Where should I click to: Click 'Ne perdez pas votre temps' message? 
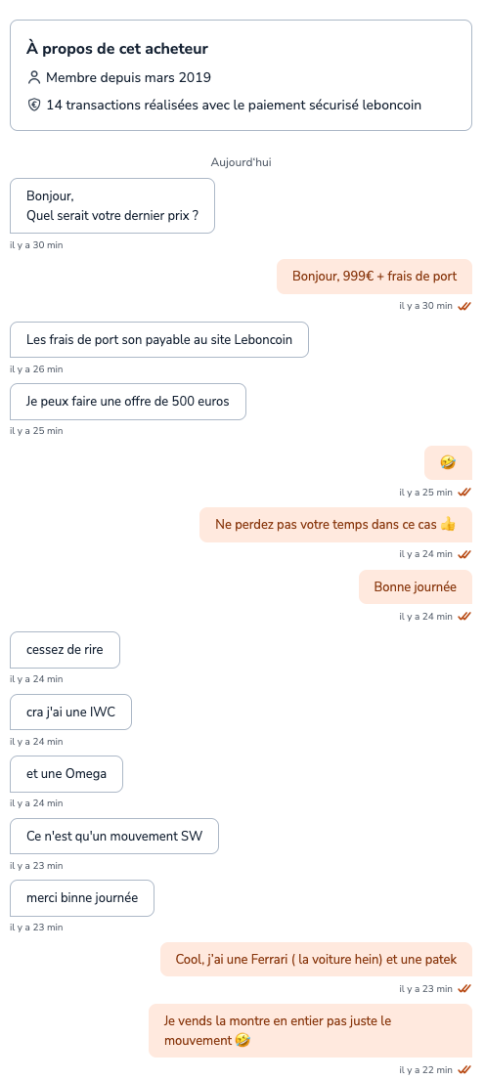tap(336, 525)
